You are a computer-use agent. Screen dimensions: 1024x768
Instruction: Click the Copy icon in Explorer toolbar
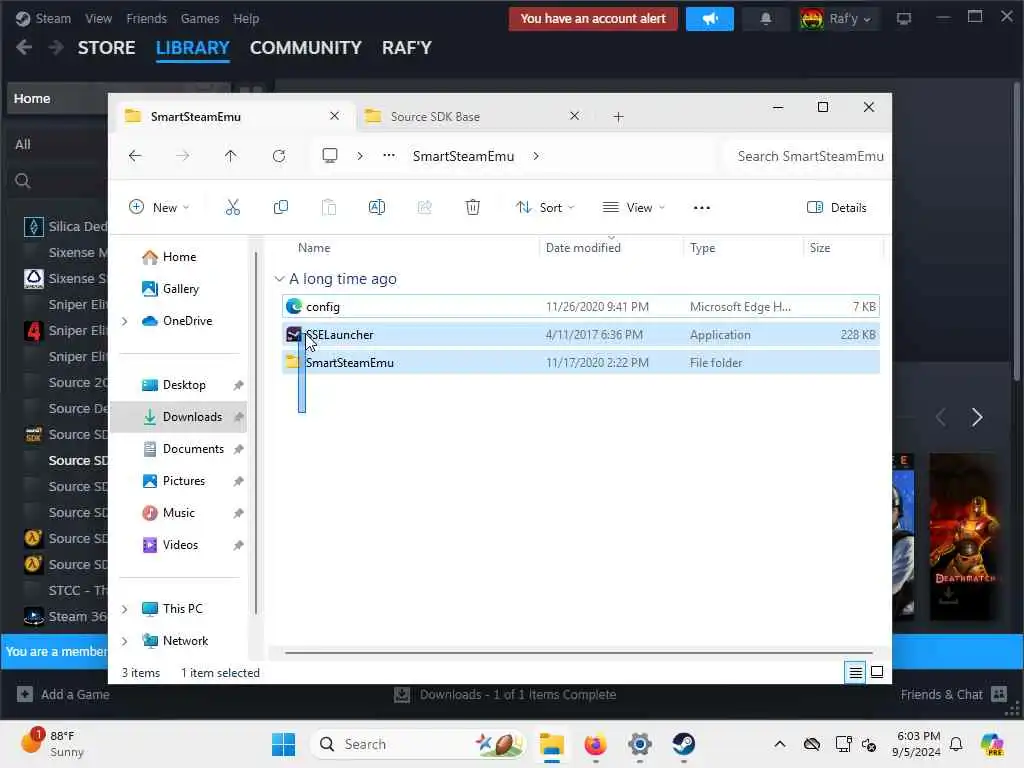point(281,208)
